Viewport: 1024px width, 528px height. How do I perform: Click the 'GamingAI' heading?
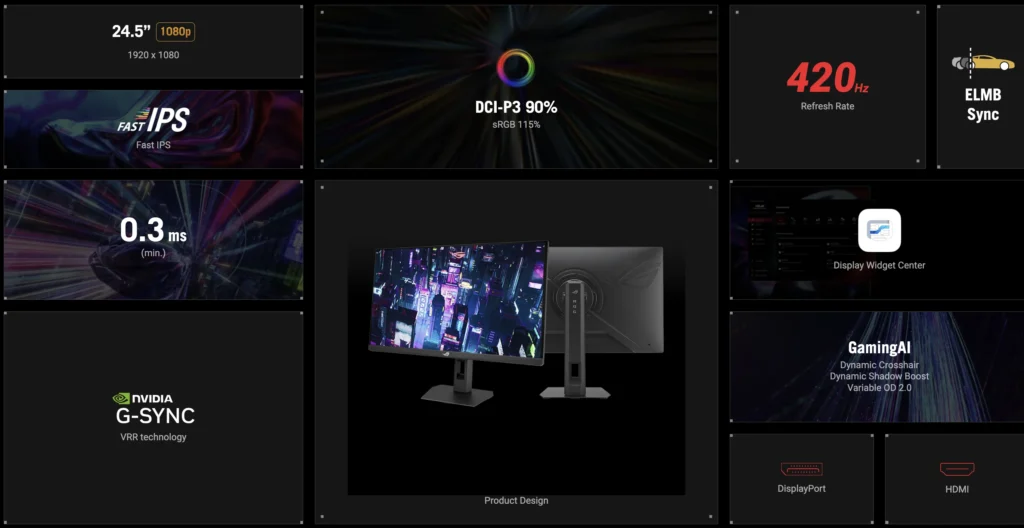879,347
